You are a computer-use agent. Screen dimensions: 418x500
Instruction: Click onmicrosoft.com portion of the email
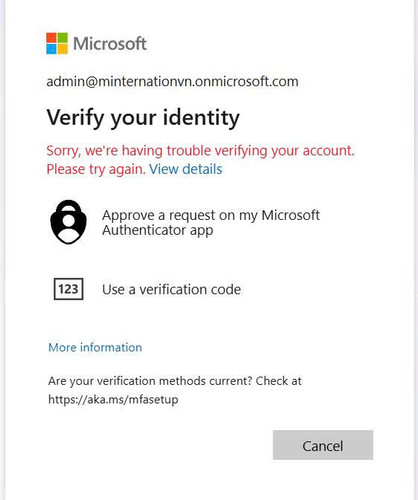[247, 82]
